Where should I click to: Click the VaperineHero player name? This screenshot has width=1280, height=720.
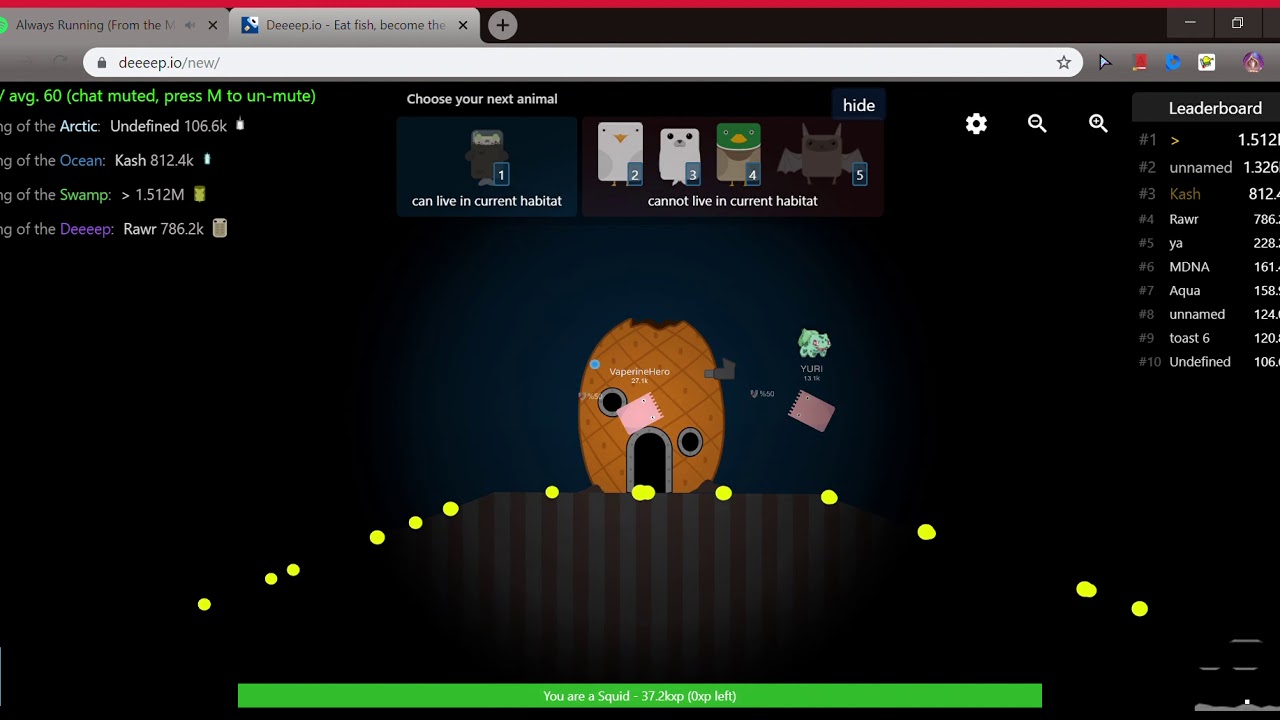coord(639,372)
